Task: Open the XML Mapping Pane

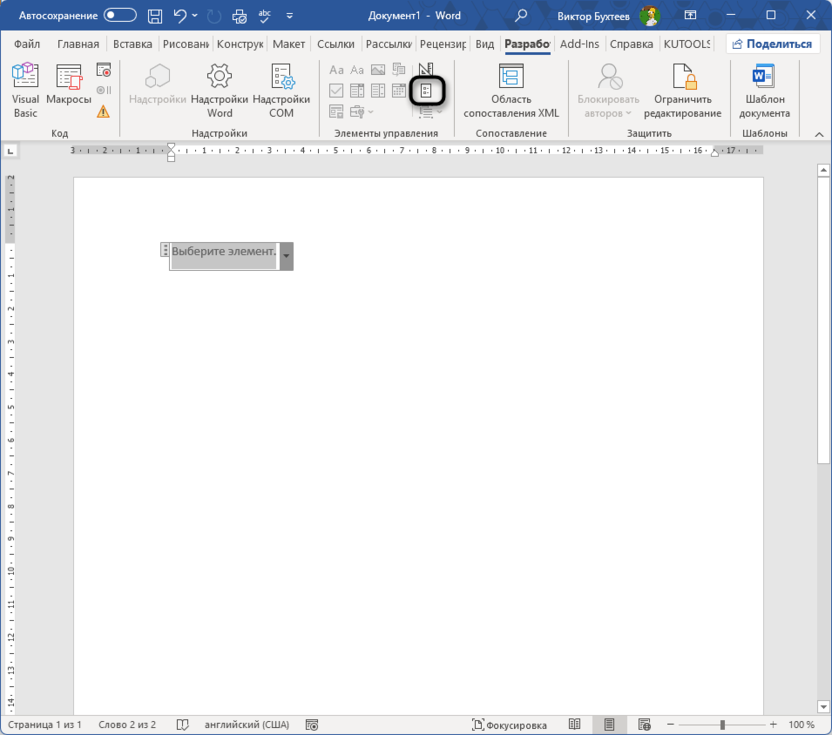Action: pyautogui.click(x=510, y=90)
